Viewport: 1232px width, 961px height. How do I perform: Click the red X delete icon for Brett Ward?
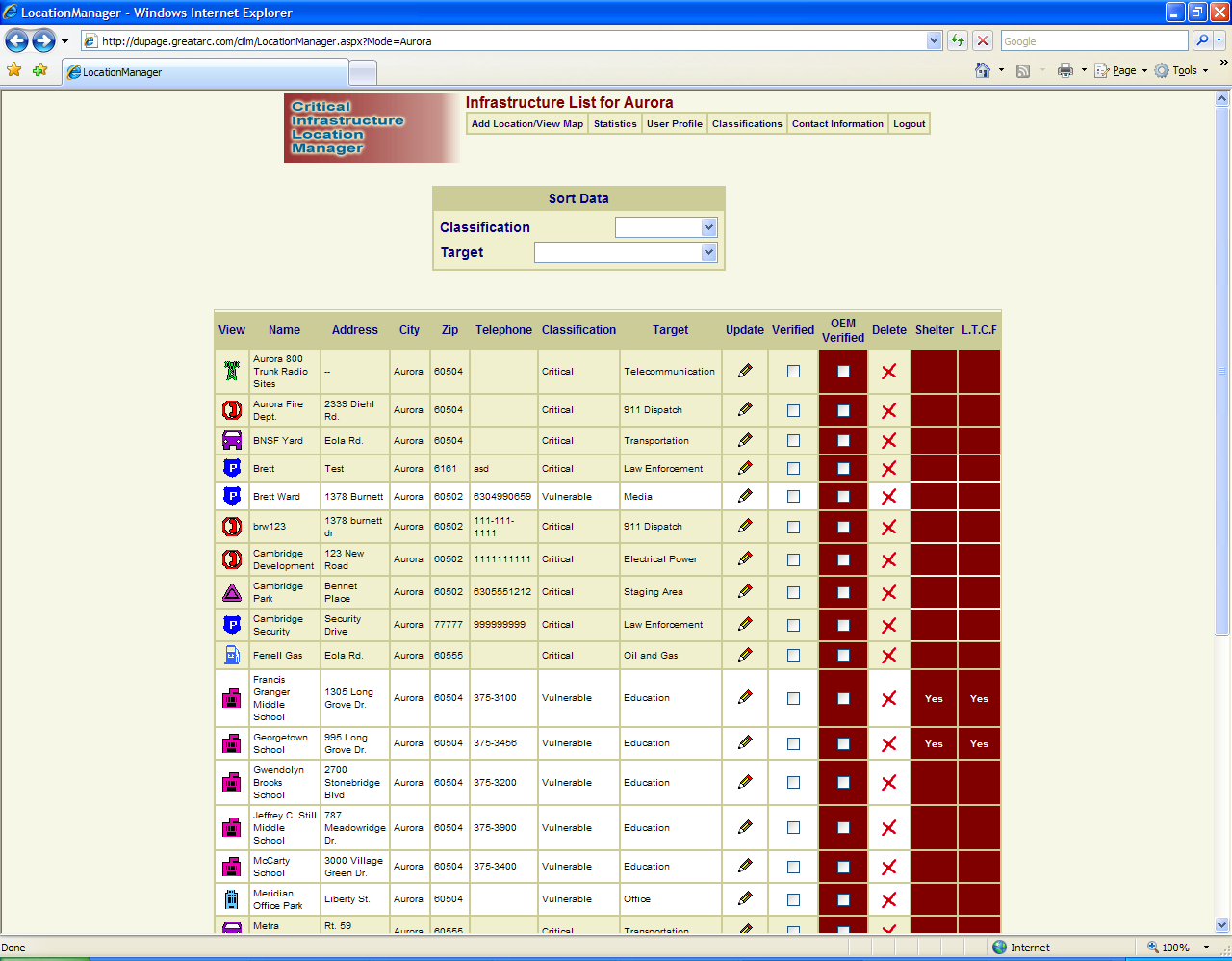[x=888, y=497]
